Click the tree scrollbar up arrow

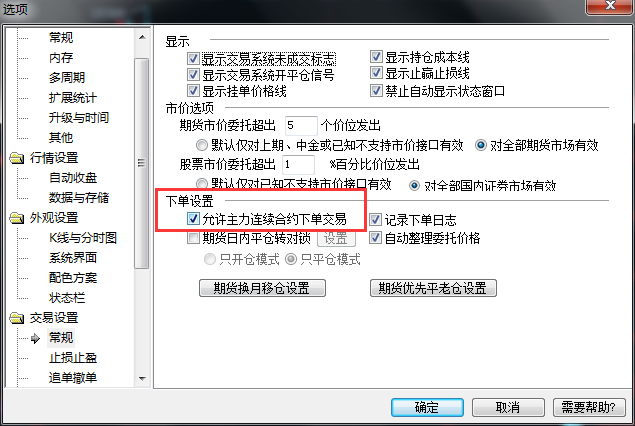[142, 38]
